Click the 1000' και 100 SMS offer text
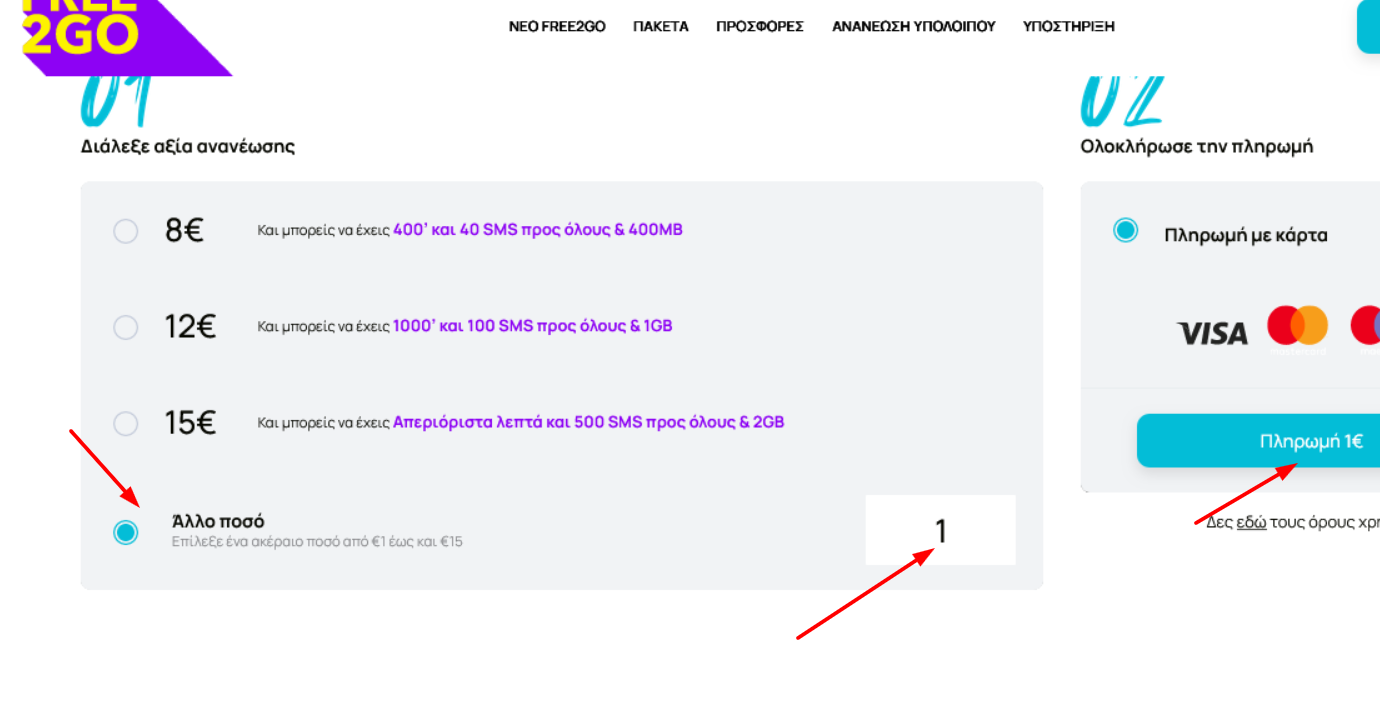Viewport: 1380px width, 728px height. click(533, 325)
